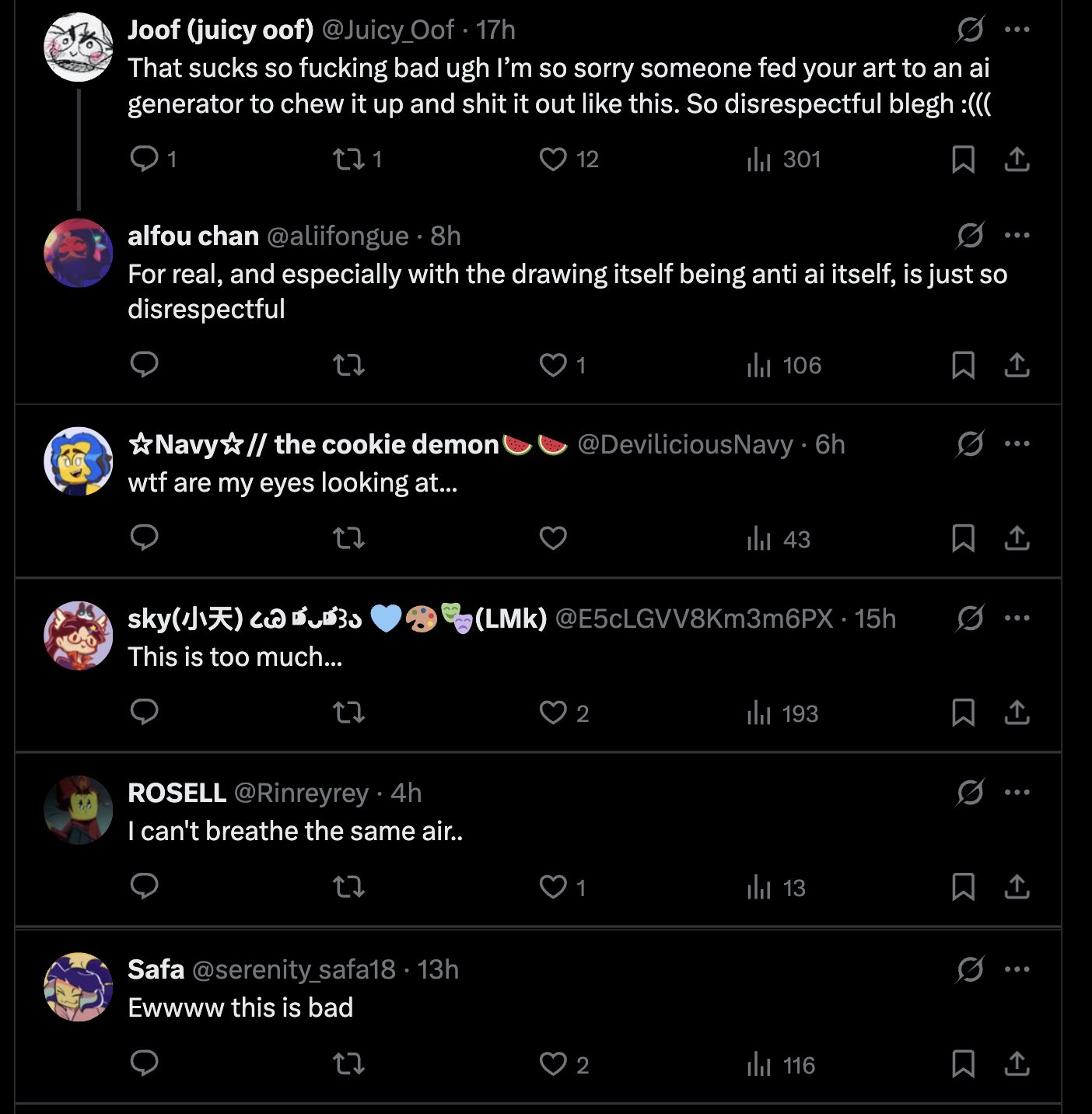The width and height of the screenshot is (1092, 1114).
Task: Open the ROSELL display name link
Action: [177, 793]
